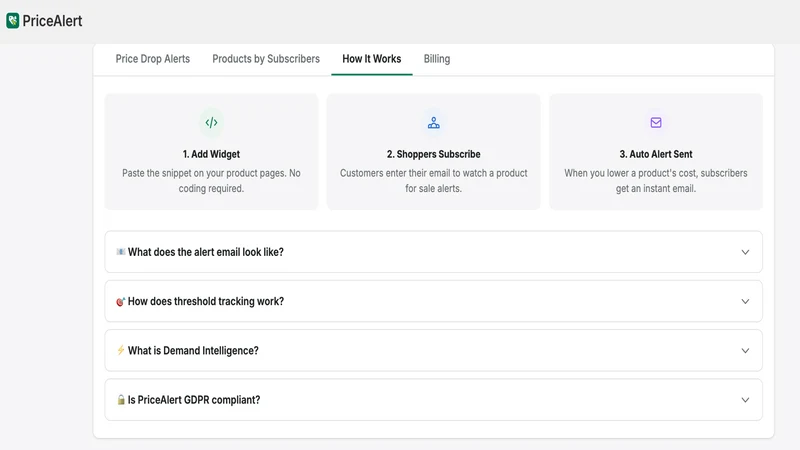The height and width of the screenshot is (450, 800).
Task: Go to the Billing tab
Action: (x=437, y=59)
